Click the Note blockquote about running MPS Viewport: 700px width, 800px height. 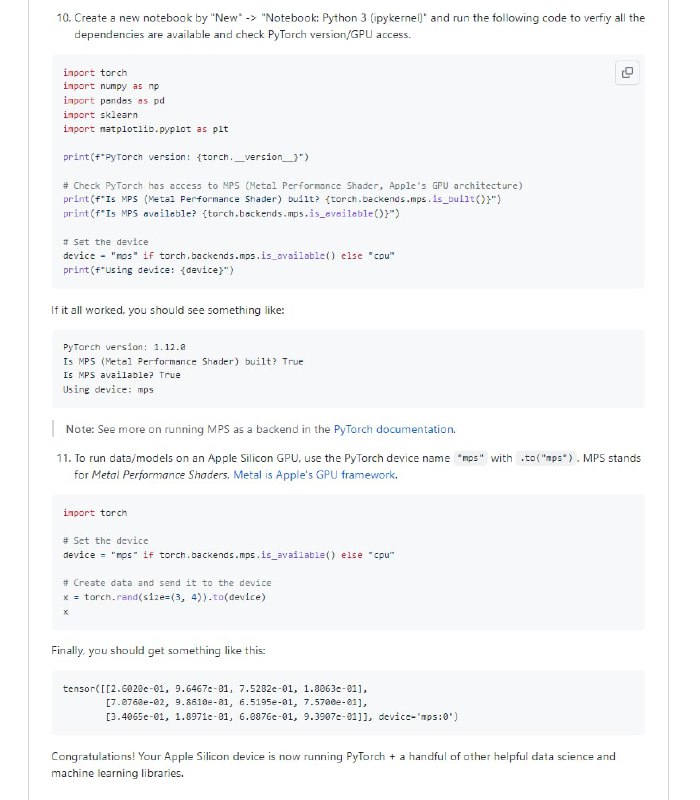(260, 429)
